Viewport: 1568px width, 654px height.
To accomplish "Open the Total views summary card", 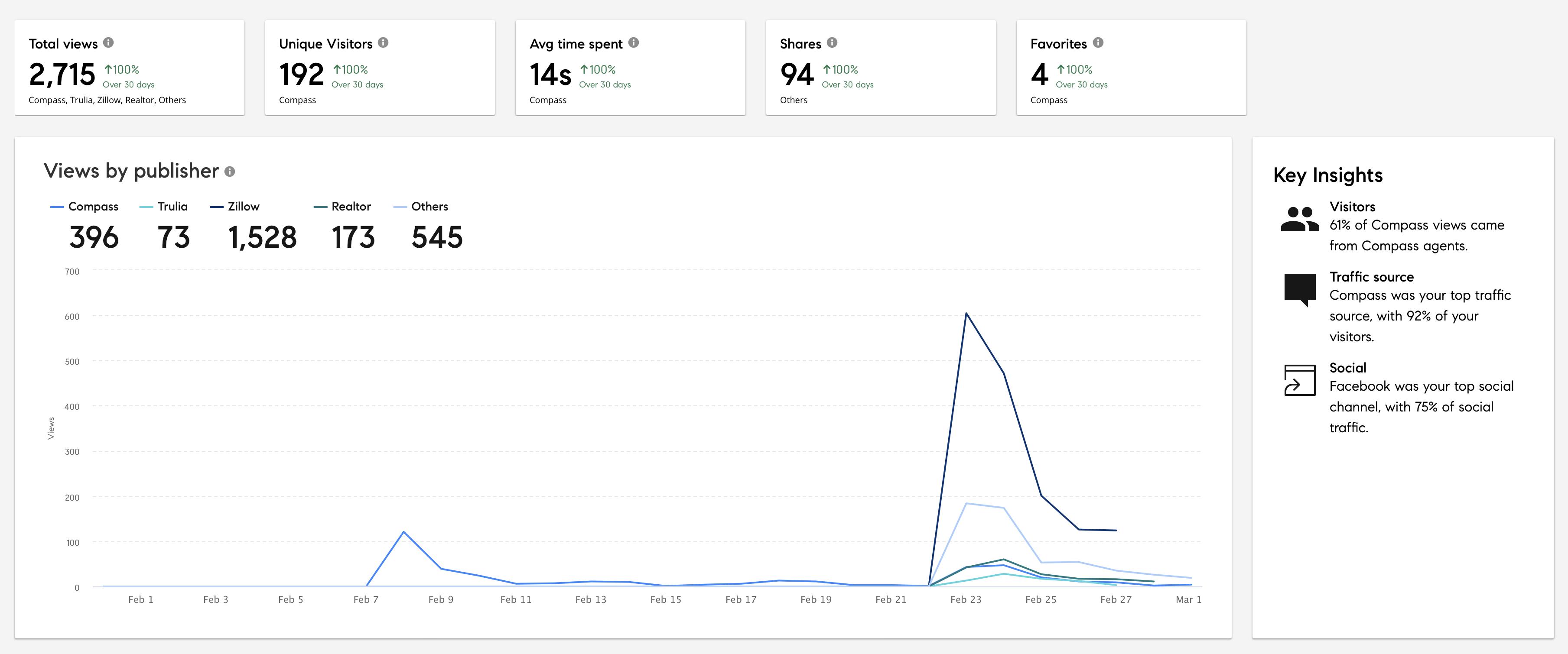I will tap(129, 68).
